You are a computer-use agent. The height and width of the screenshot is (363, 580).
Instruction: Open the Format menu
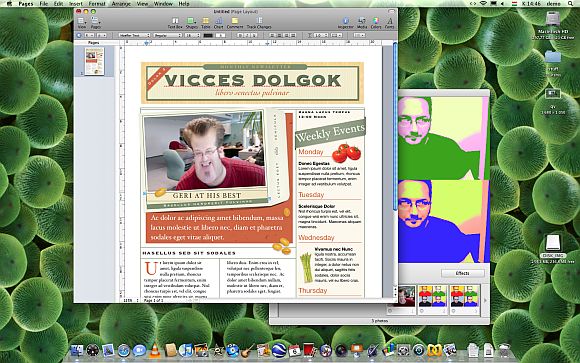pos(97,4)
